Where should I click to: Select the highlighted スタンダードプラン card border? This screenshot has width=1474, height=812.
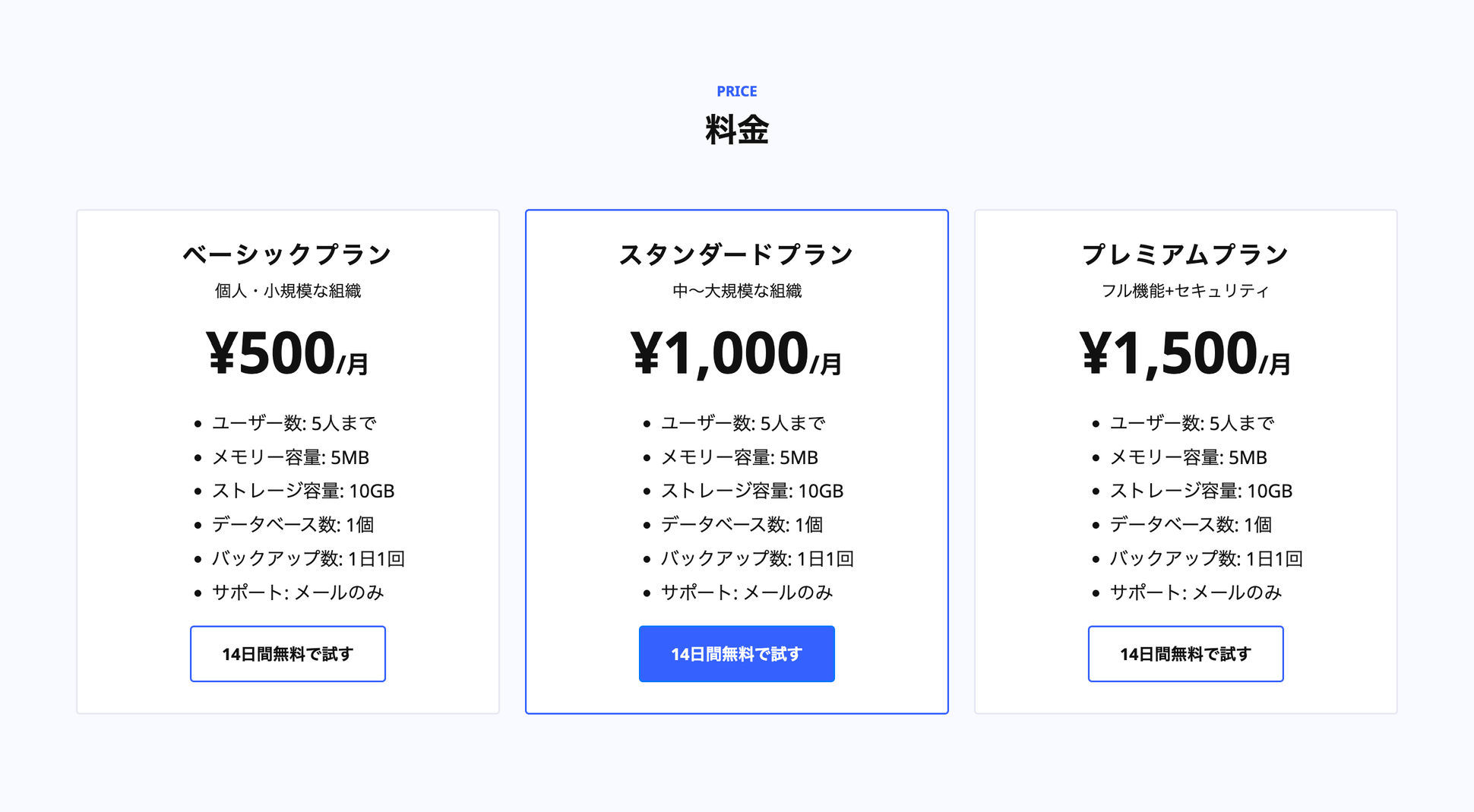[x=735, y=212]
